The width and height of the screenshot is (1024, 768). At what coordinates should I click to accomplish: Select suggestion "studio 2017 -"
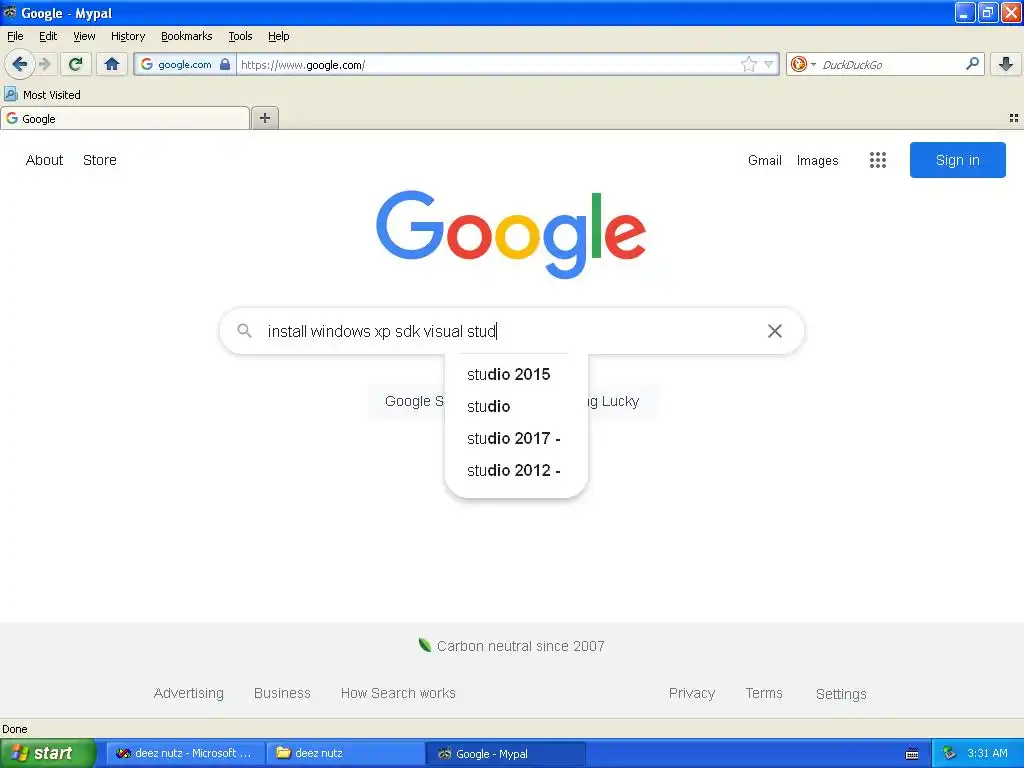pos(516,438)
